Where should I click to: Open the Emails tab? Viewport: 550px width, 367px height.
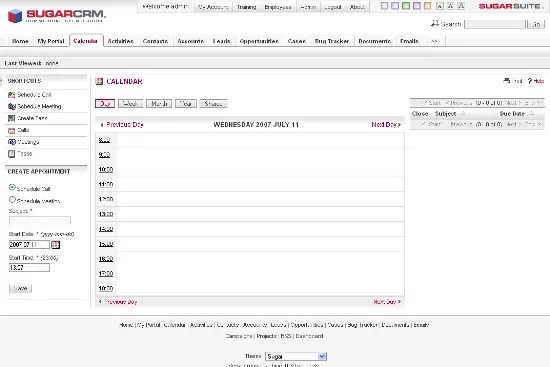pos(409,41)
